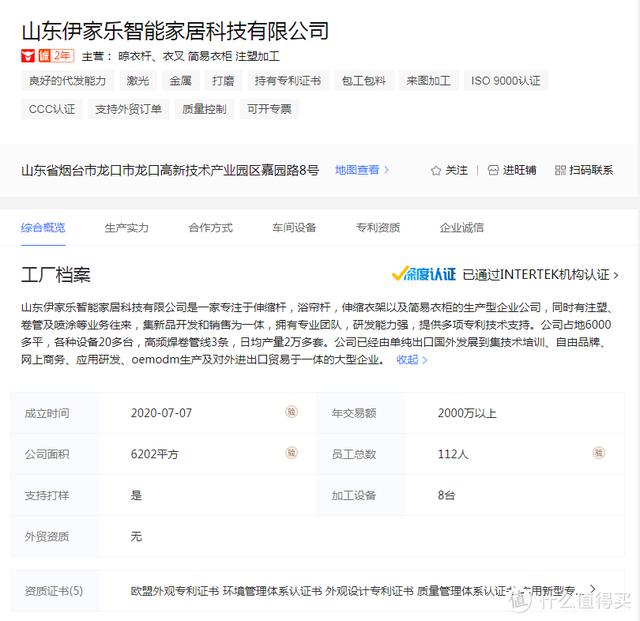
Task: Click the ISO 9000认证 tag
Action: tap(505, 81)
